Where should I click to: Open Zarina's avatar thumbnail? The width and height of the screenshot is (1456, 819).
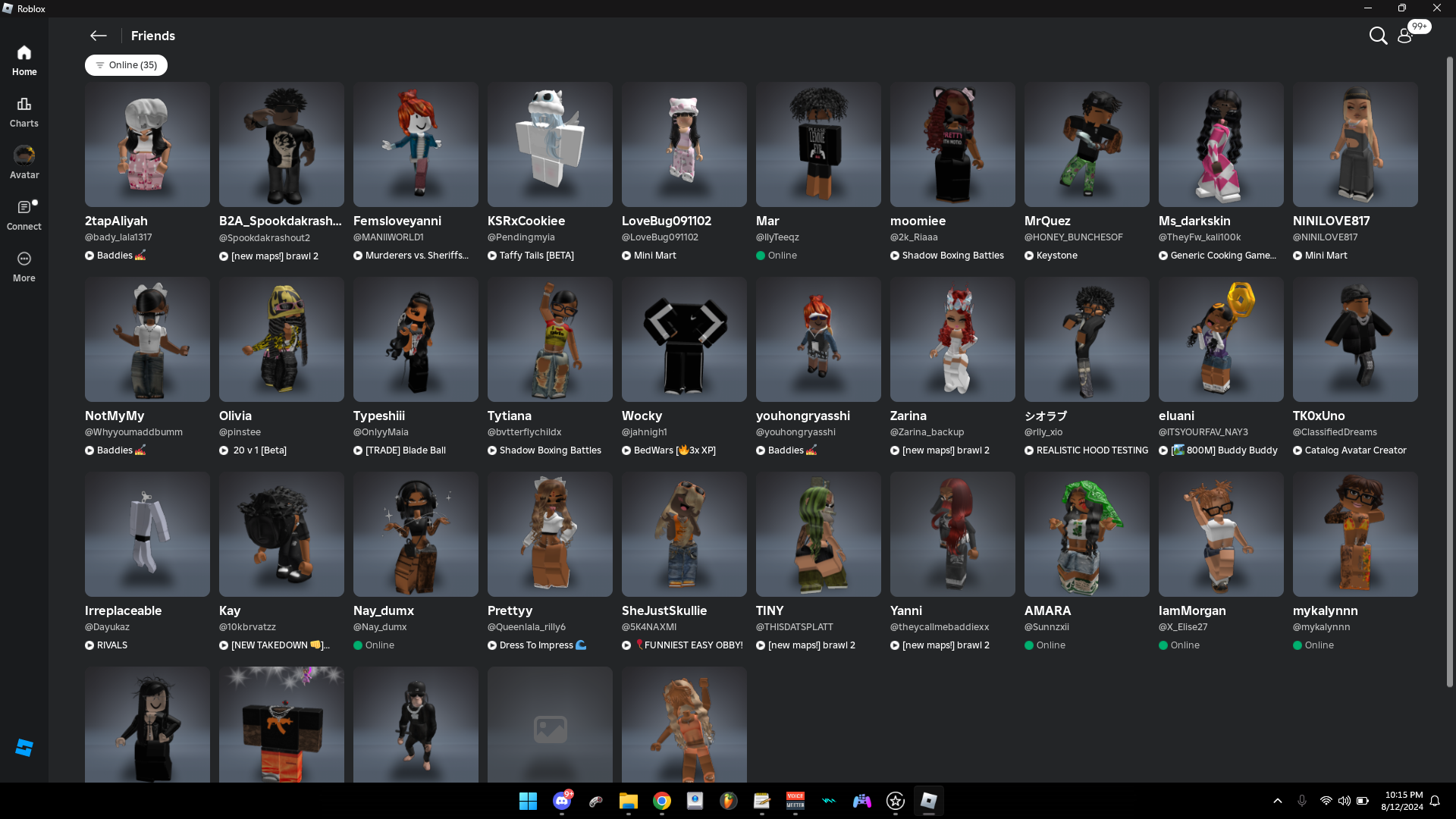(x=952, y=339)
